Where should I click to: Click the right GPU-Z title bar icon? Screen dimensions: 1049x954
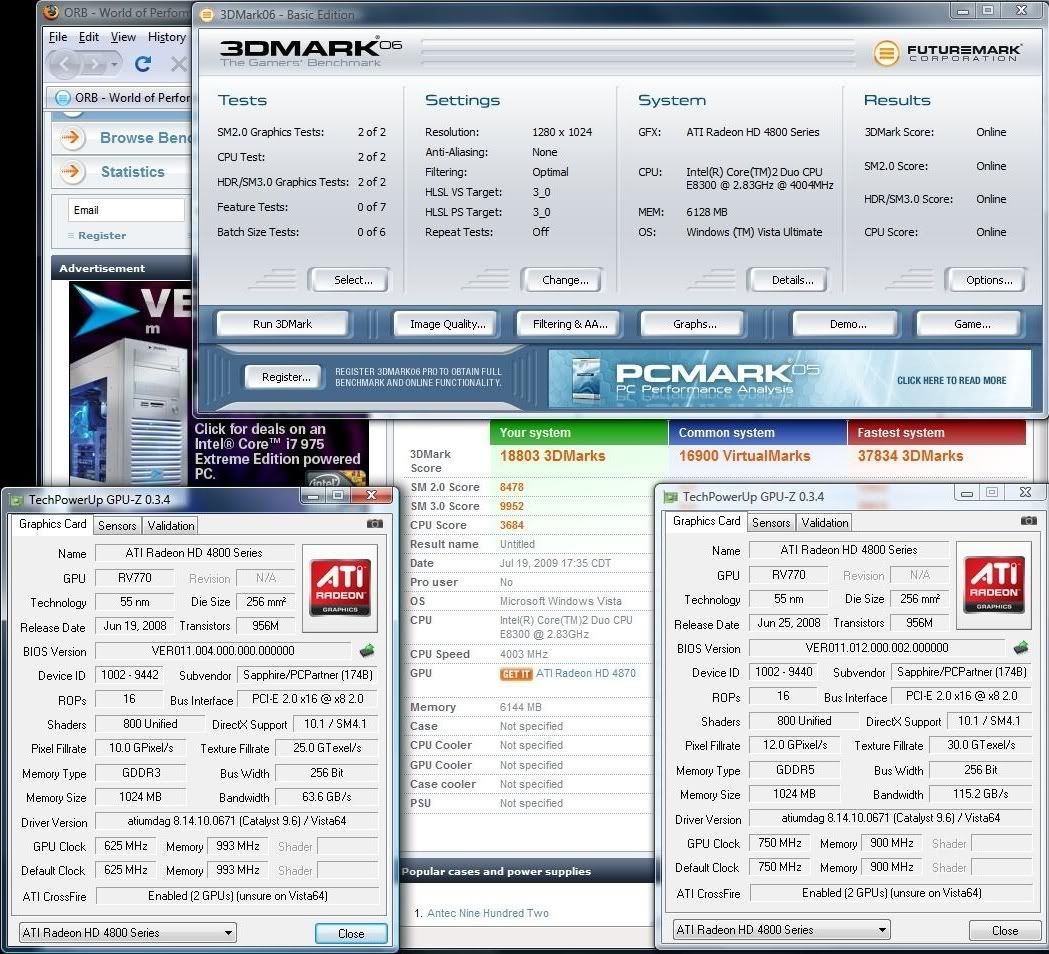[x=670, y=497]
